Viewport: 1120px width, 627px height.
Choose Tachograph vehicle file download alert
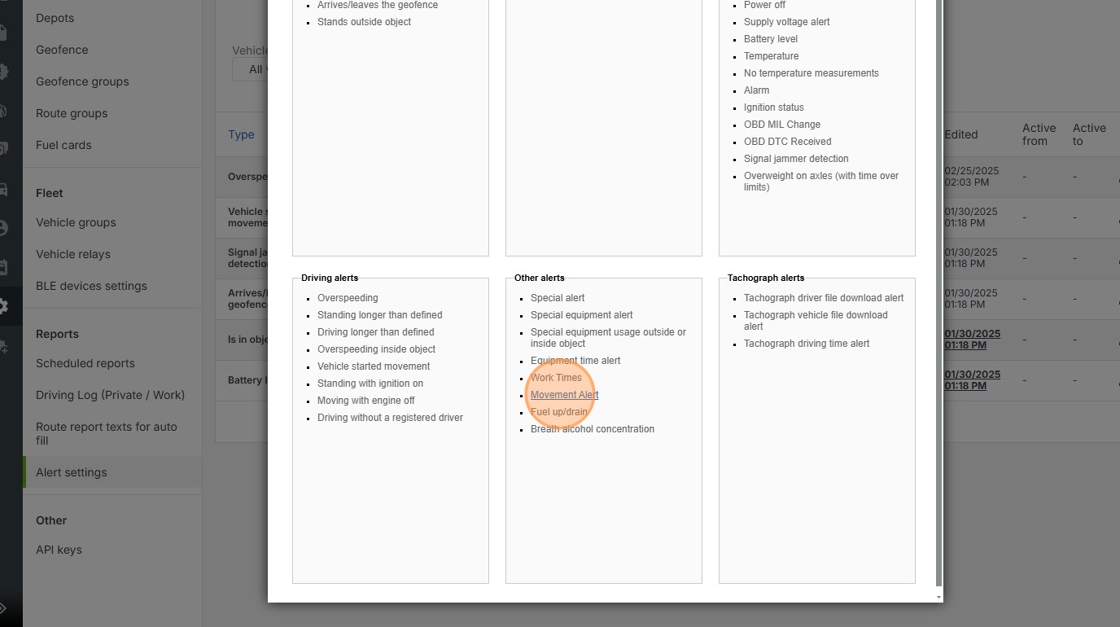click(816, 321)
